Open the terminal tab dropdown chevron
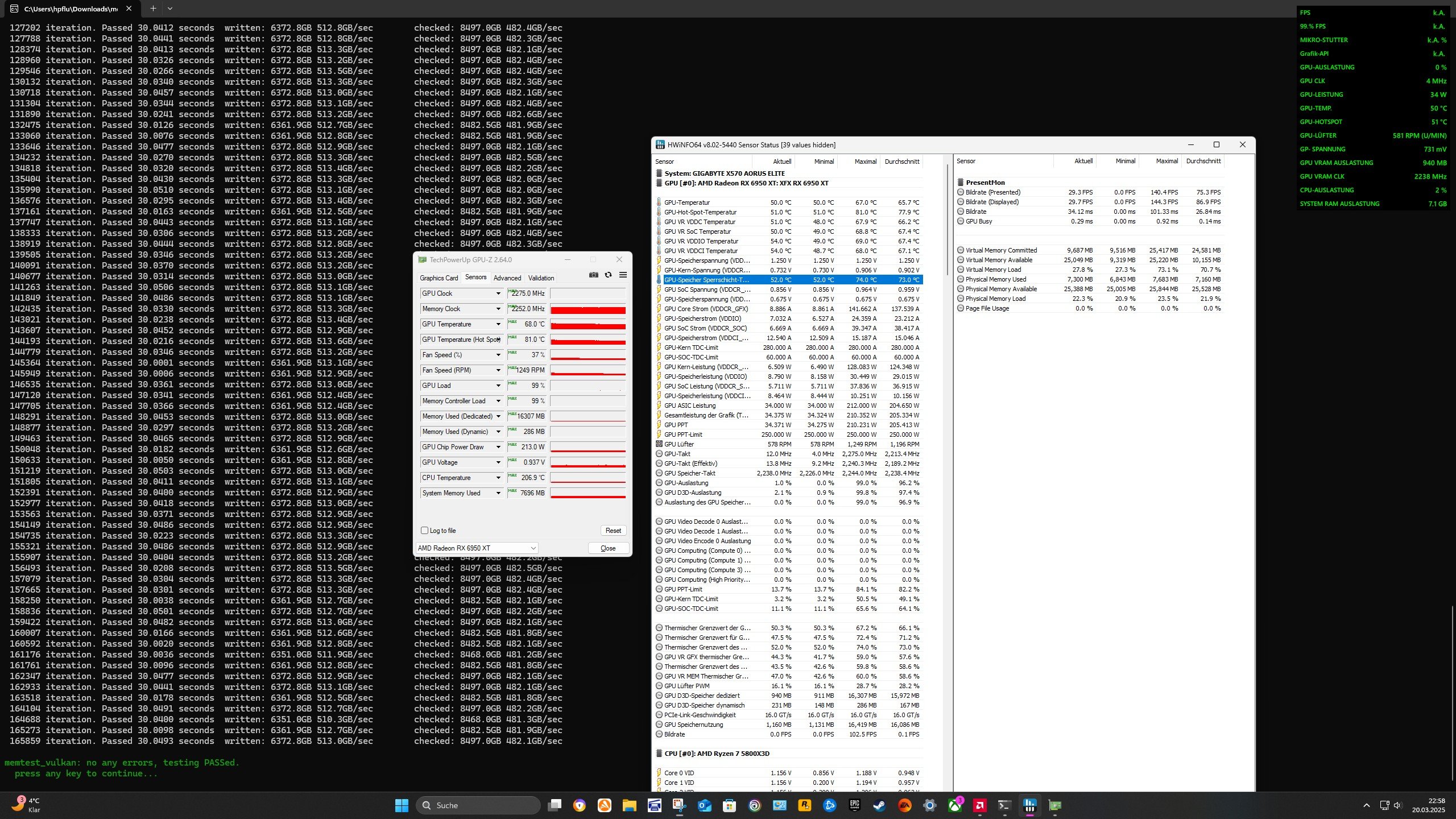1456x819 pixels. (x=169, y=9)
